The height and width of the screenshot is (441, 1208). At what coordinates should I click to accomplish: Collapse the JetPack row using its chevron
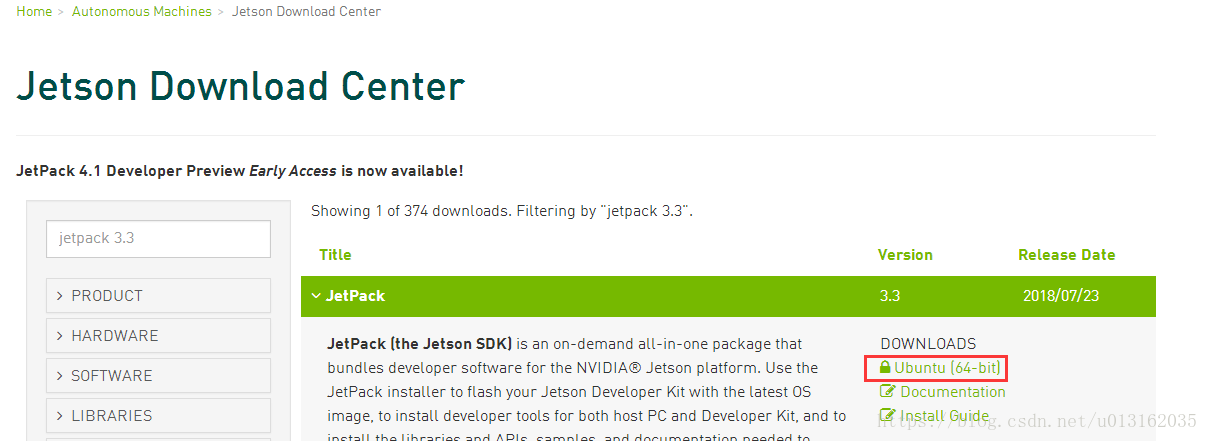coord(316,296)
